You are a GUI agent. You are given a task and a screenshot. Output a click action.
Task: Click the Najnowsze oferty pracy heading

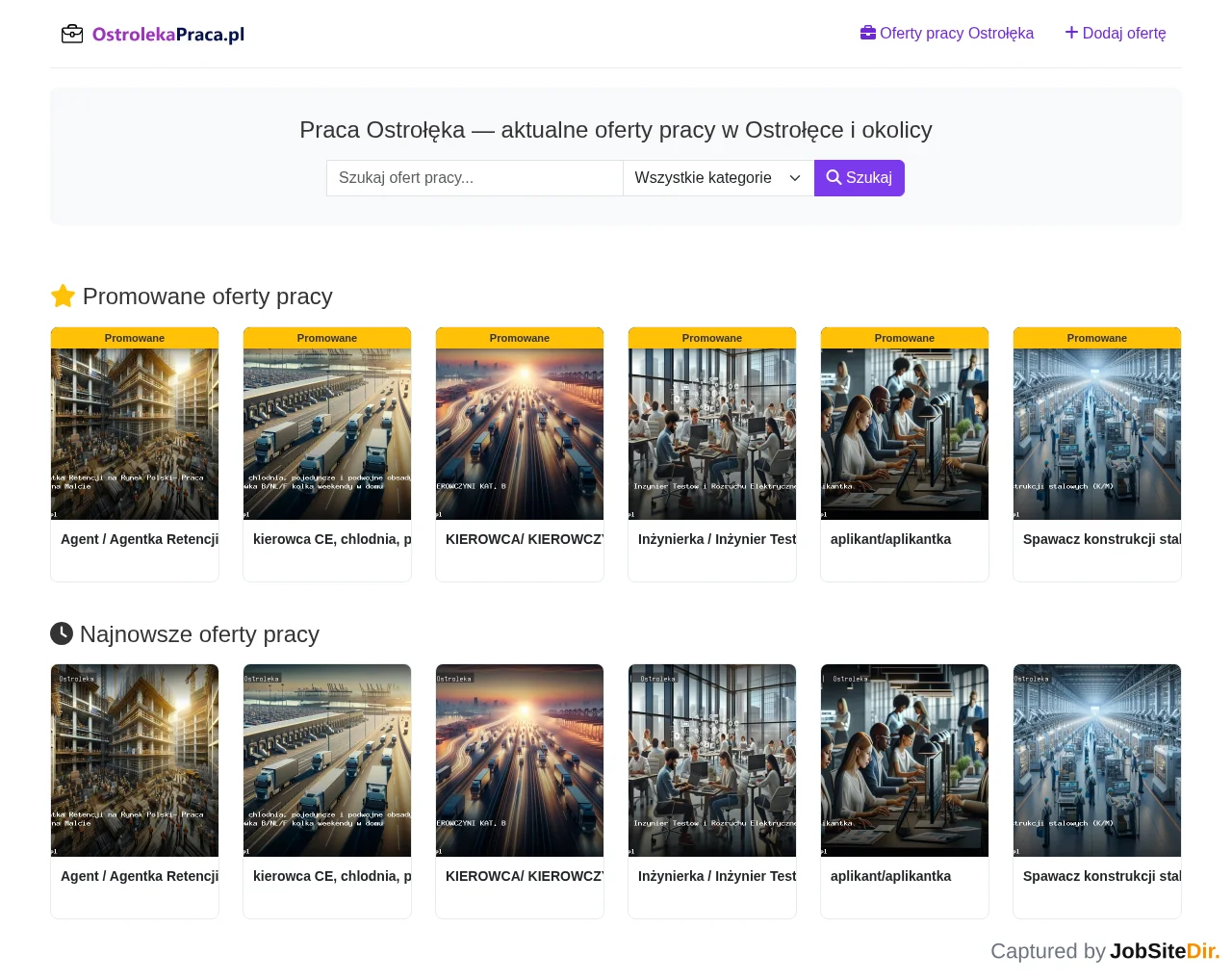click(x=185, y=634)
